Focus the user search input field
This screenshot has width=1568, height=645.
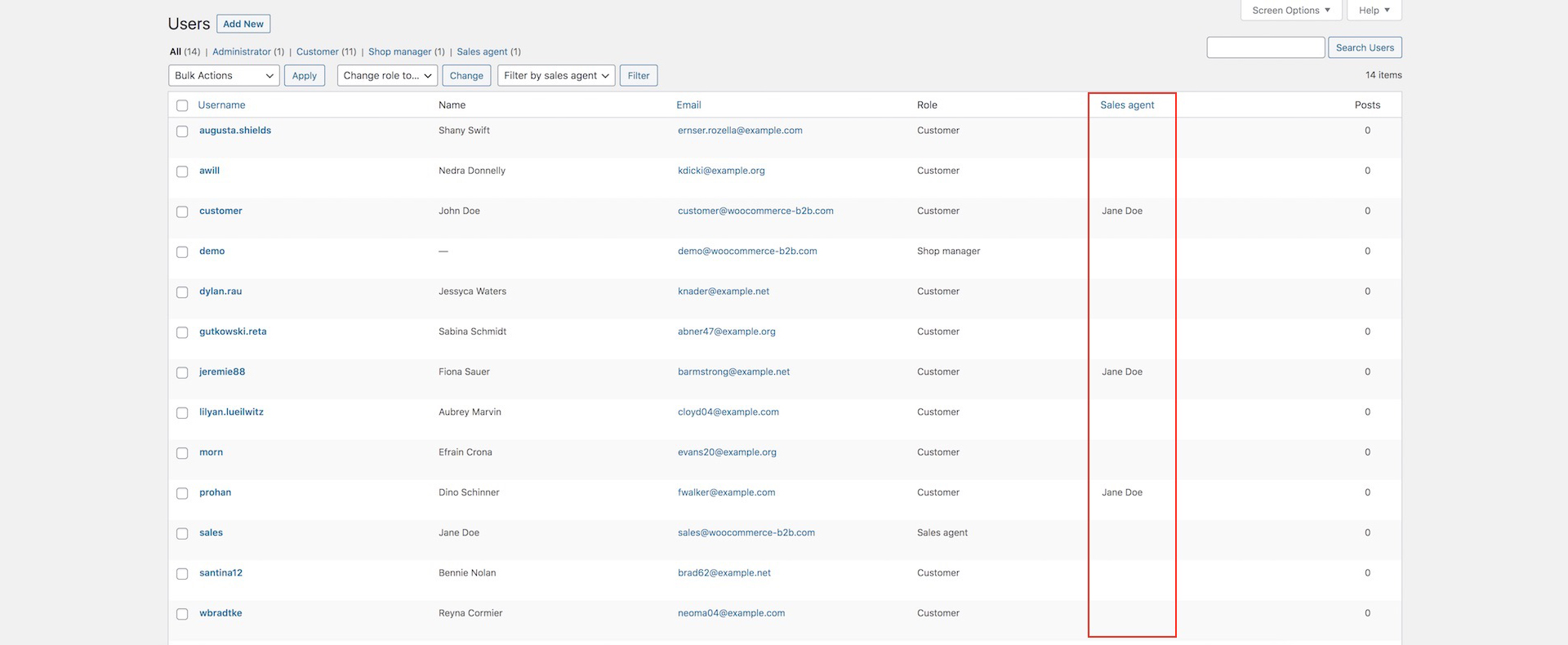[1265, 48]
